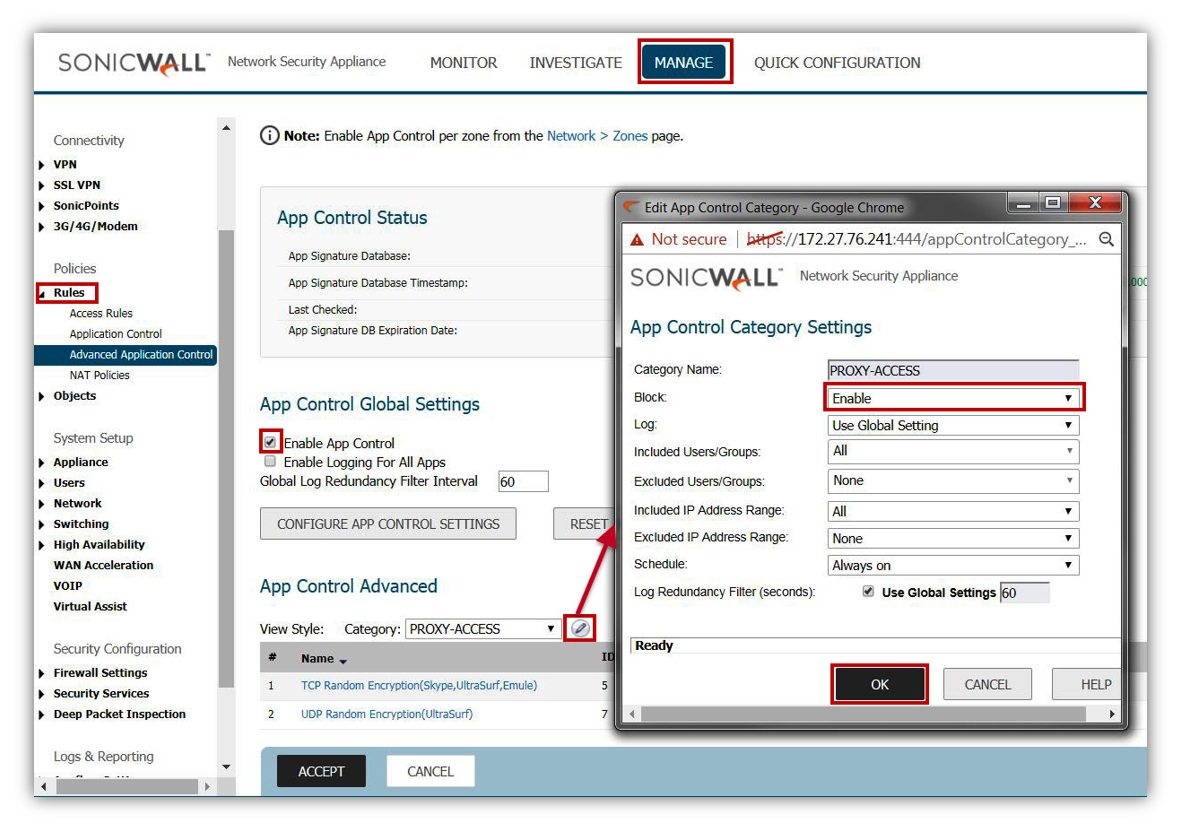Open Virtual Assist sidebar item
Screen dimensions: 1184x826
(x=90, y=606)
